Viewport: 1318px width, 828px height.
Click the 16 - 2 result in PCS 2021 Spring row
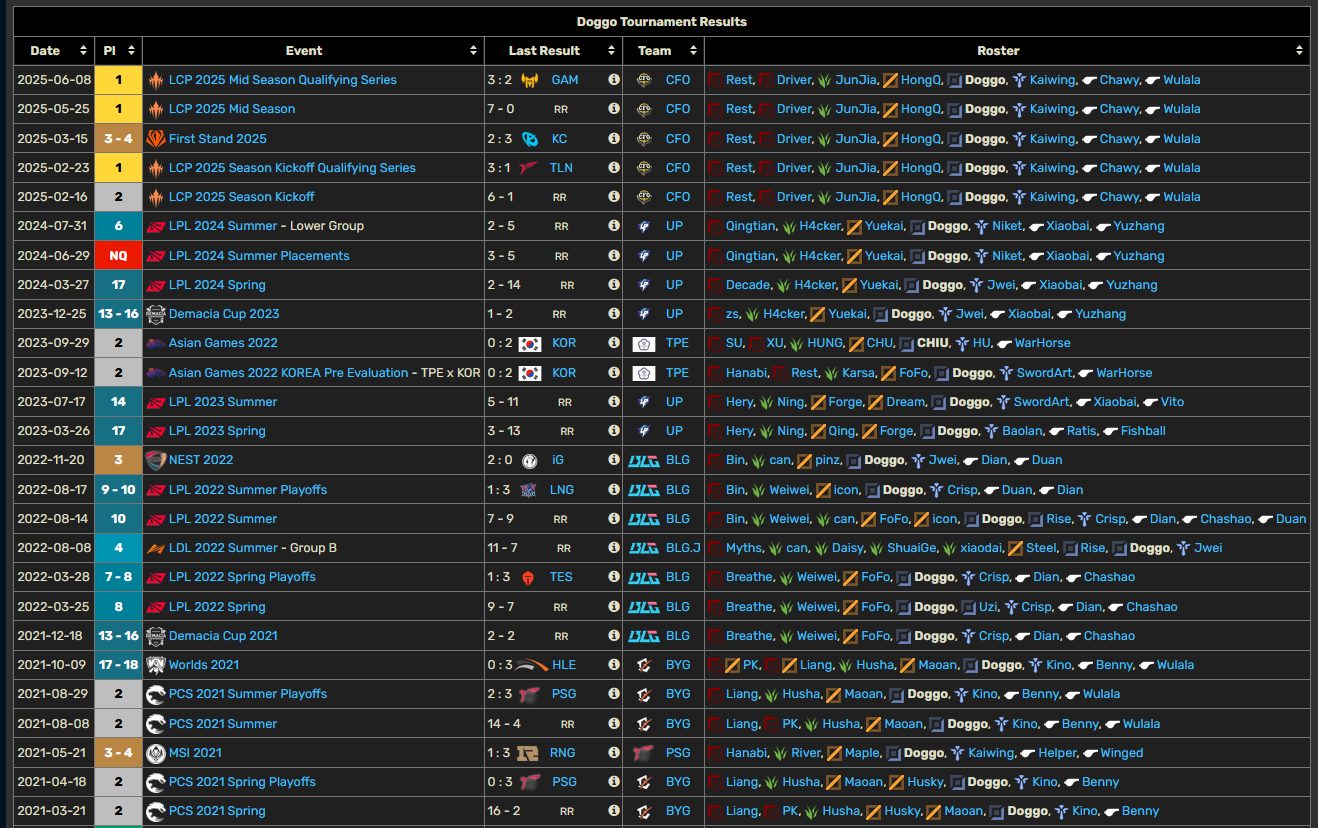tap(504, 811)
